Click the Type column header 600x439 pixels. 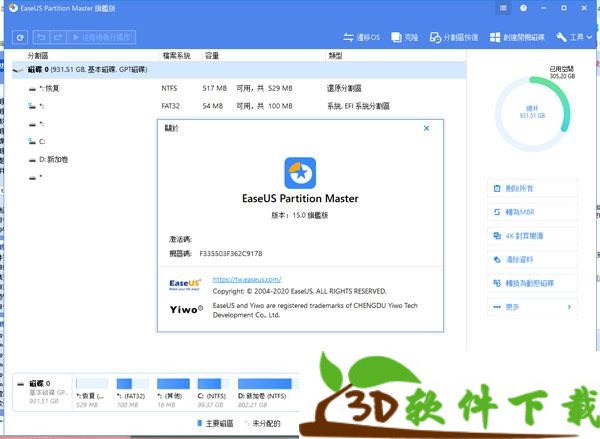pyautogui.click(x=335, y=55)
